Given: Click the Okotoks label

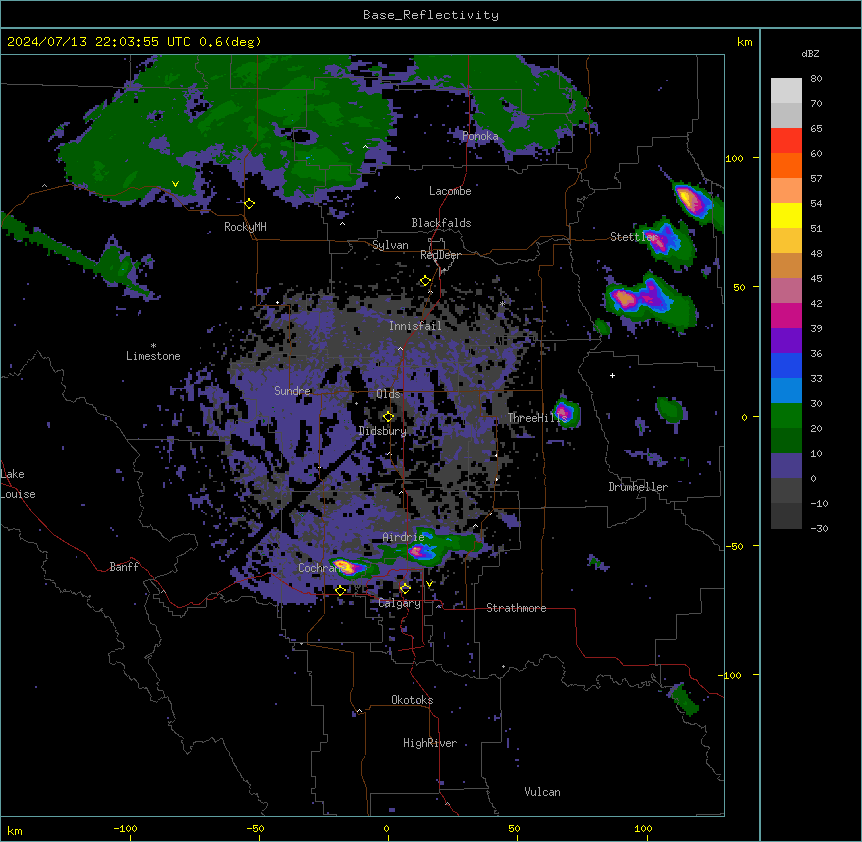Looking at the screenshot, I should point(412,700).
